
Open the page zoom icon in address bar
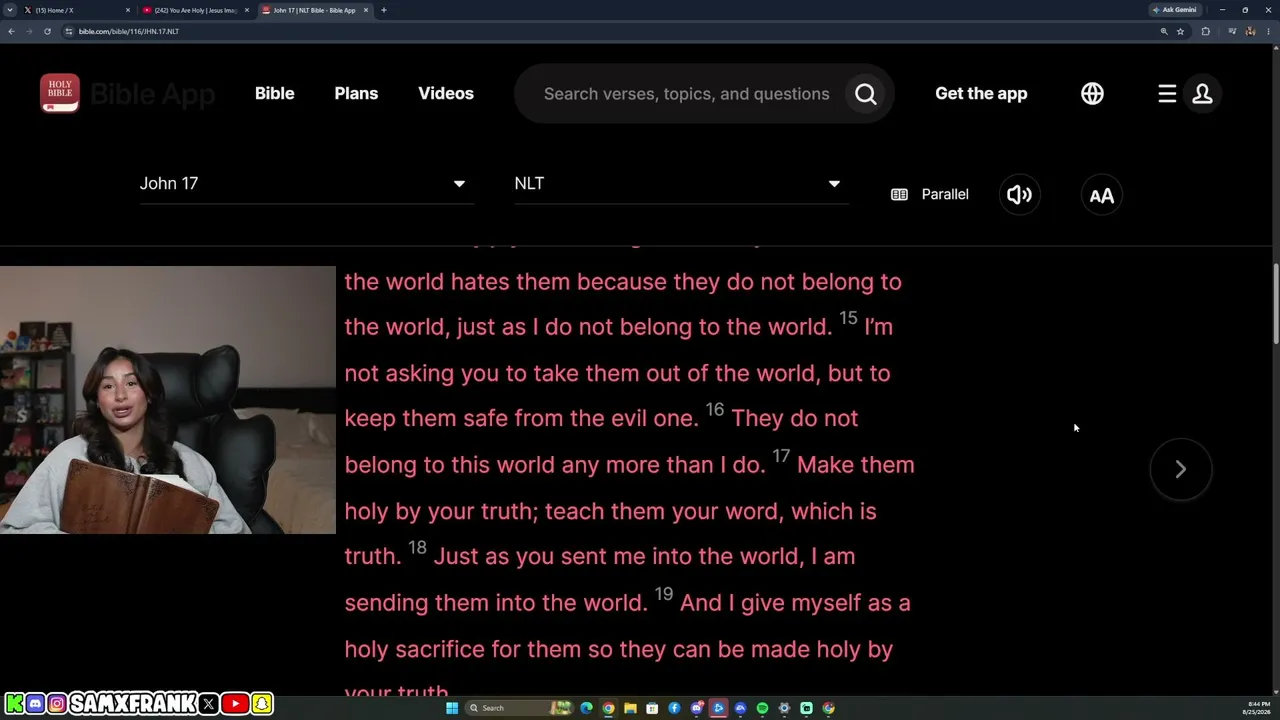pos(1164,31)
